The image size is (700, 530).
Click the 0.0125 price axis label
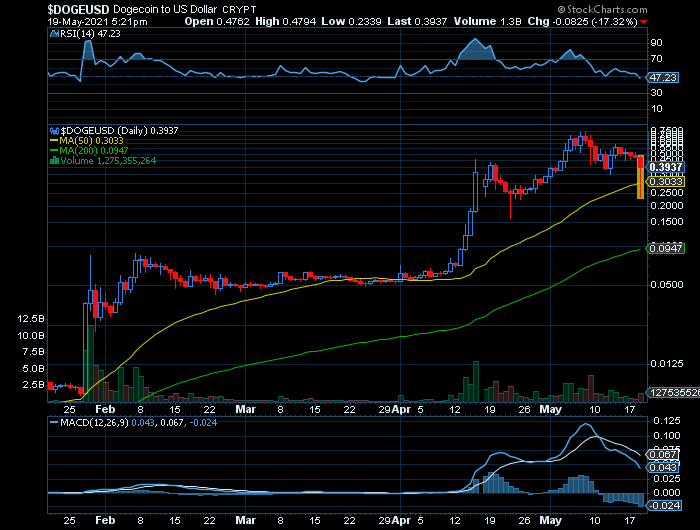click(x=667, y=364)
